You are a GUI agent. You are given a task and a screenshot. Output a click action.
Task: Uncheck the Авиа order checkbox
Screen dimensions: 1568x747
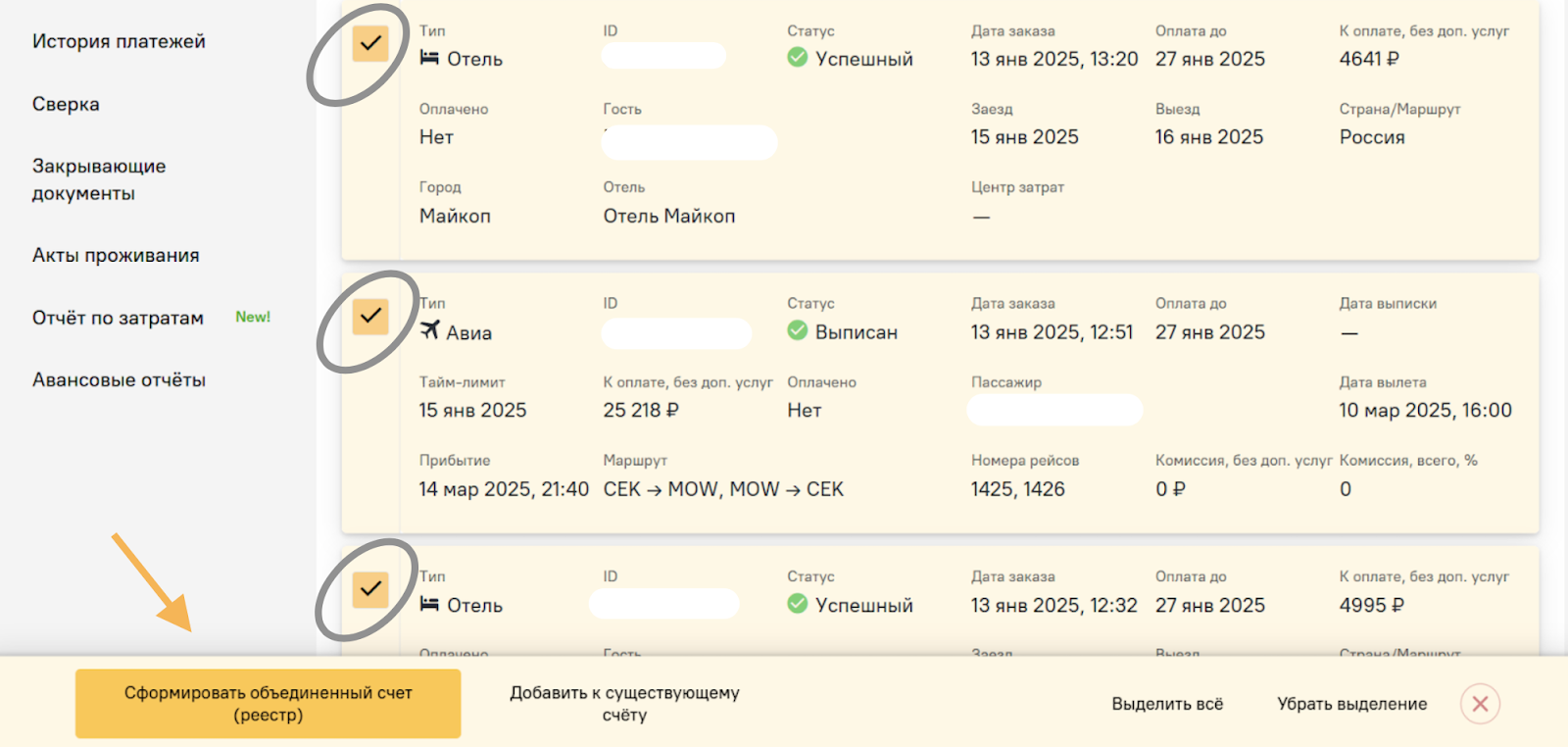pos(370,316)
